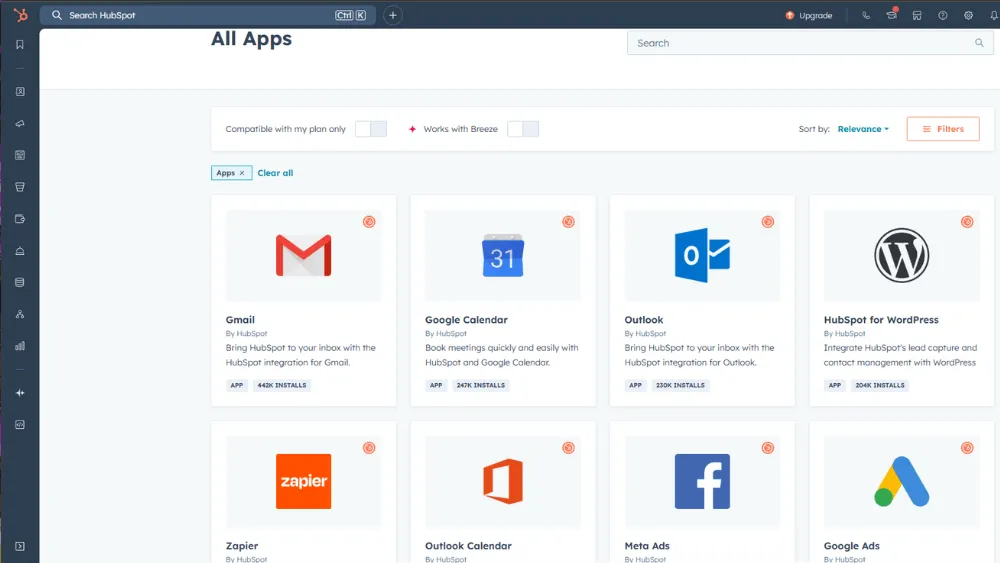Click the Outlook Calendar title

[468, 546]
